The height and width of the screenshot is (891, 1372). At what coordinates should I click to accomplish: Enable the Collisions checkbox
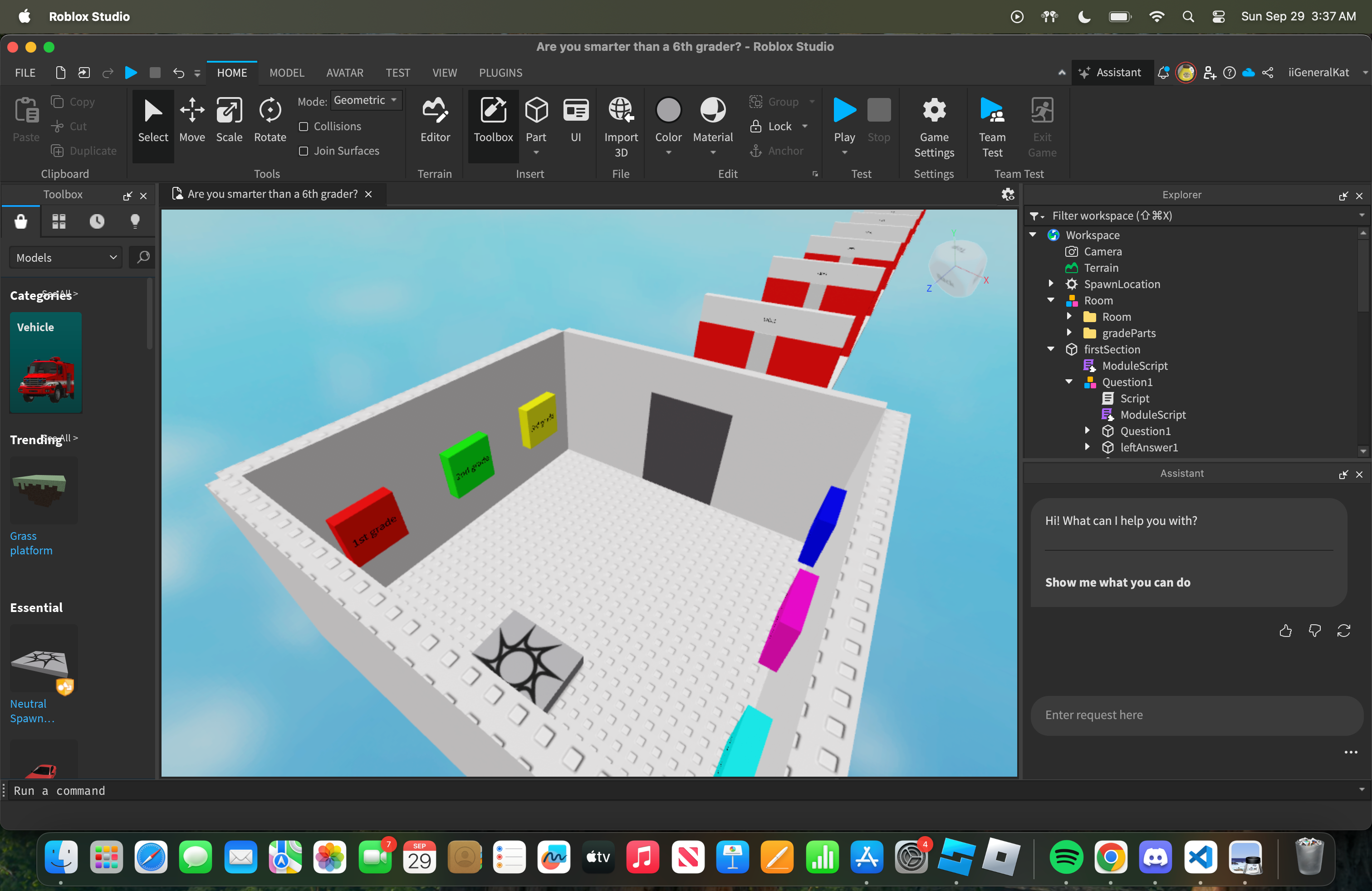tap(304, 126)
